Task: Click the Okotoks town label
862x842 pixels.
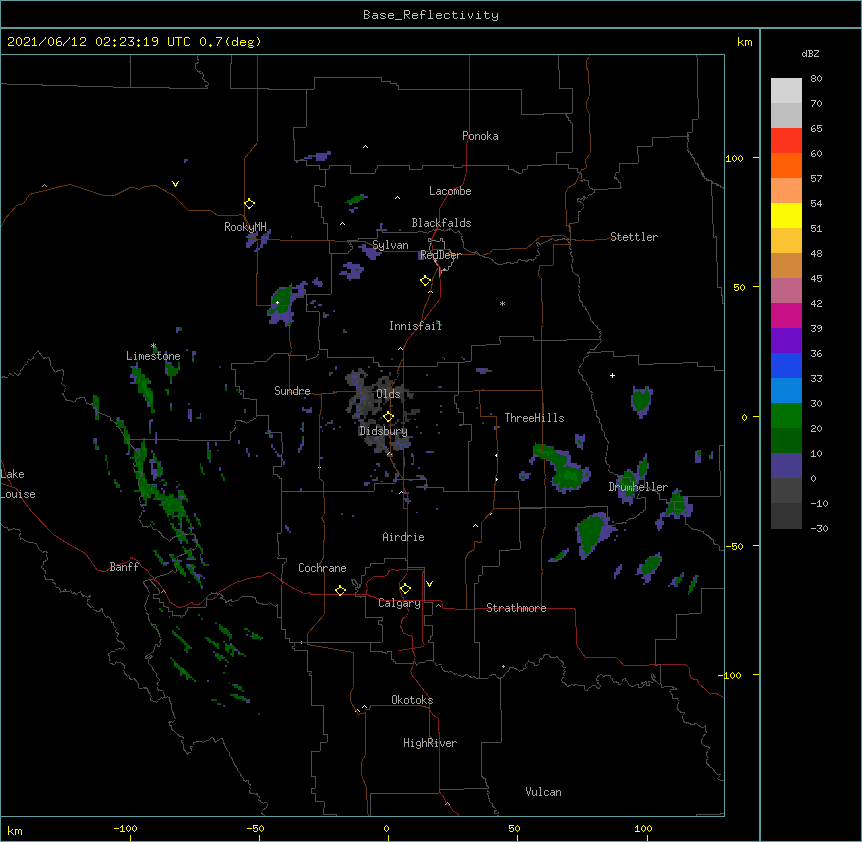Action: coord(412,700)
